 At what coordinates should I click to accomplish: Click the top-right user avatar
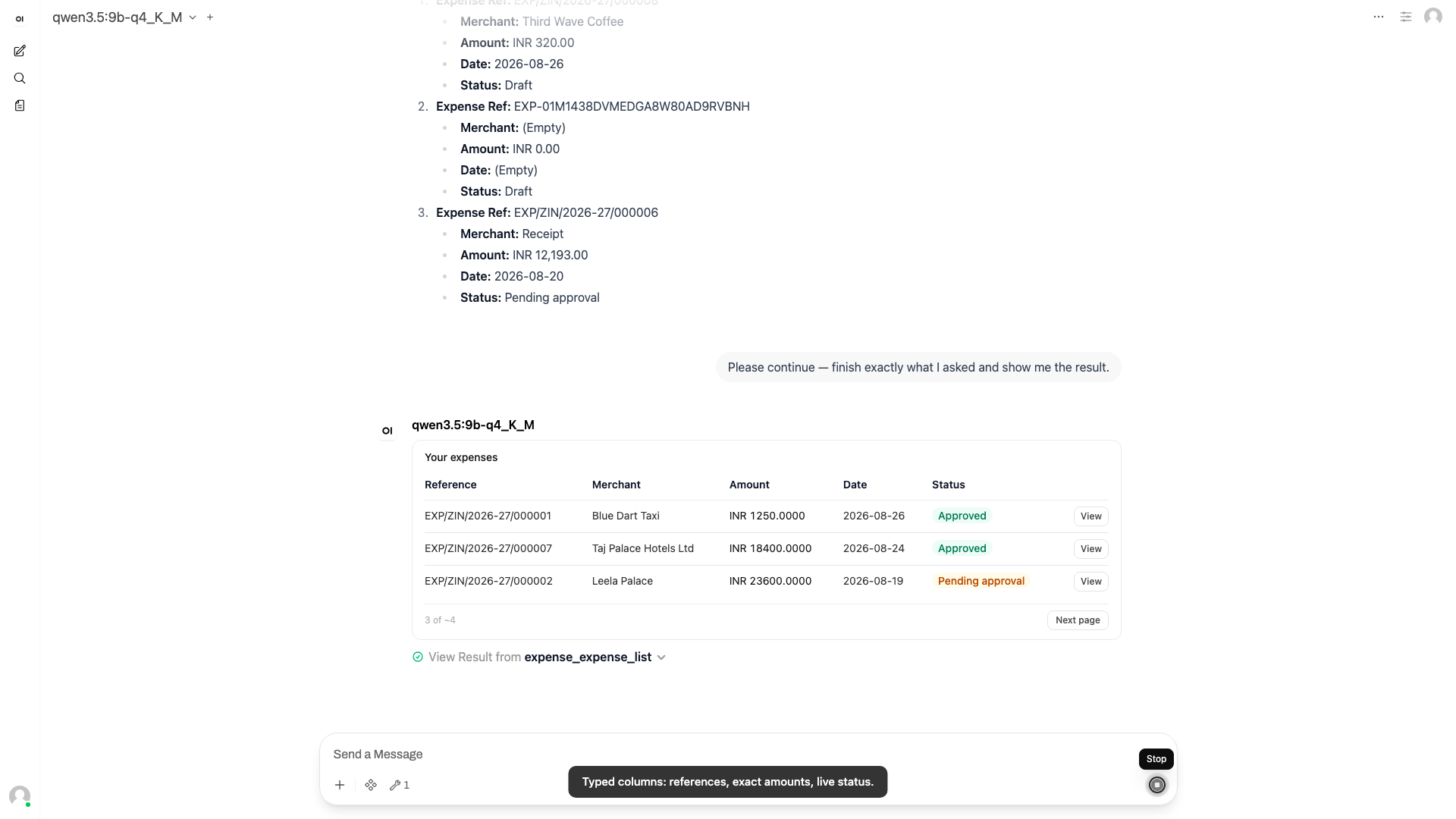[1433, 17]
